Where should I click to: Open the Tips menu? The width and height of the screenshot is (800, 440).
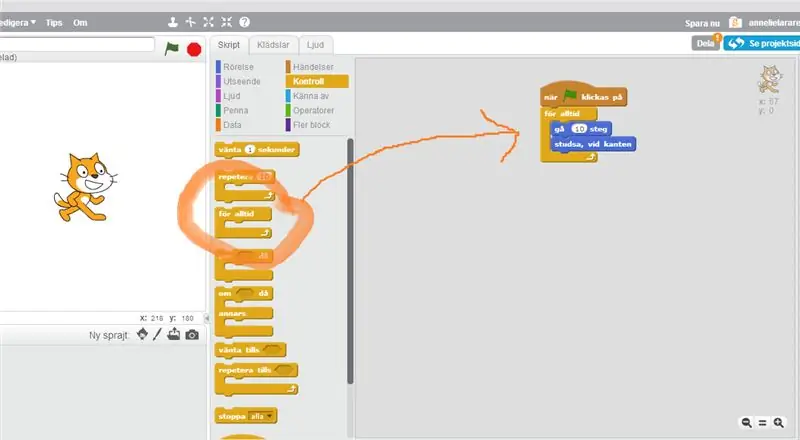click(x=54, y=22)
